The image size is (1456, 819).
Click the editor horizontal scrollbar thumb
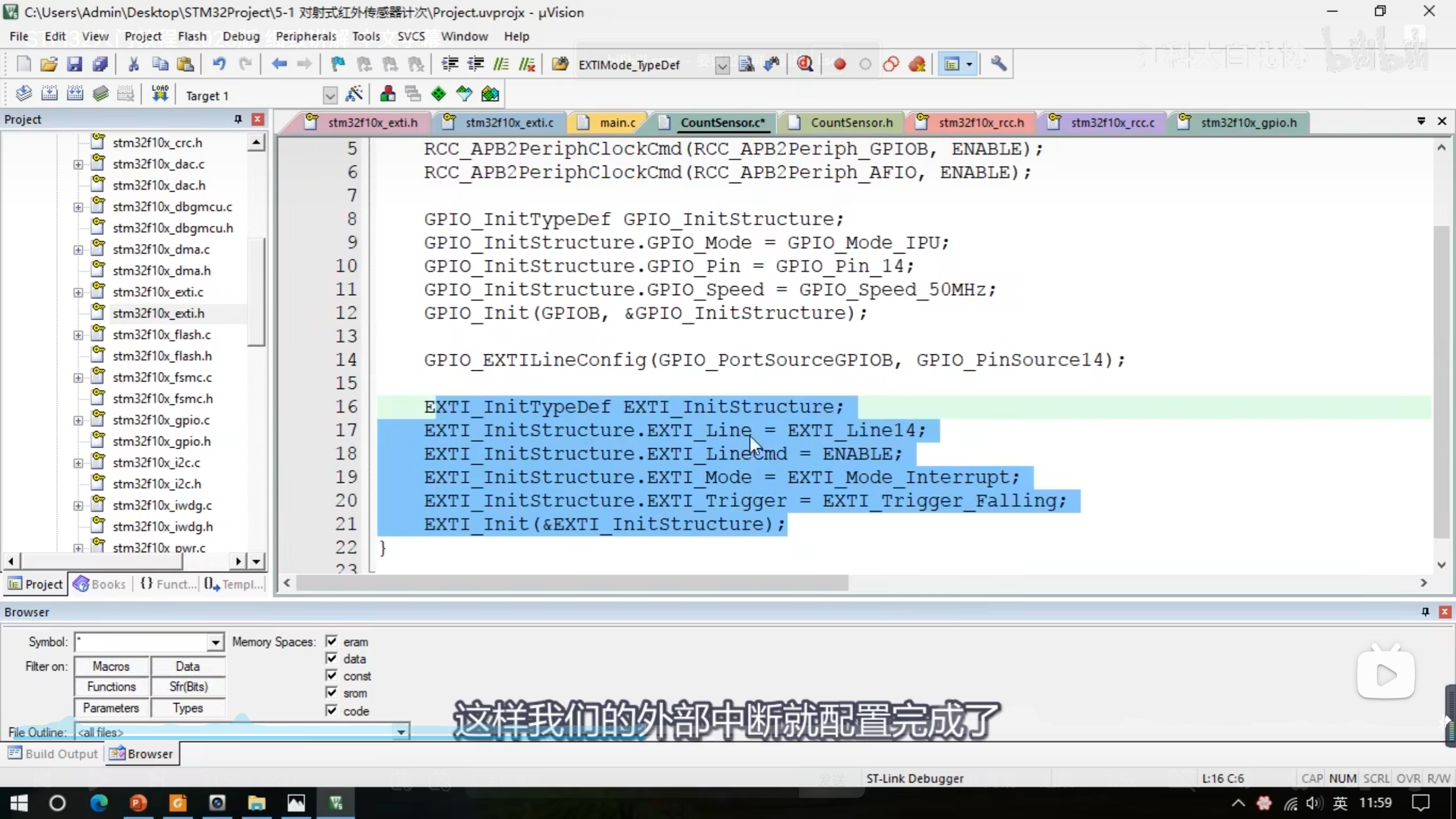(x=572, y=583)
